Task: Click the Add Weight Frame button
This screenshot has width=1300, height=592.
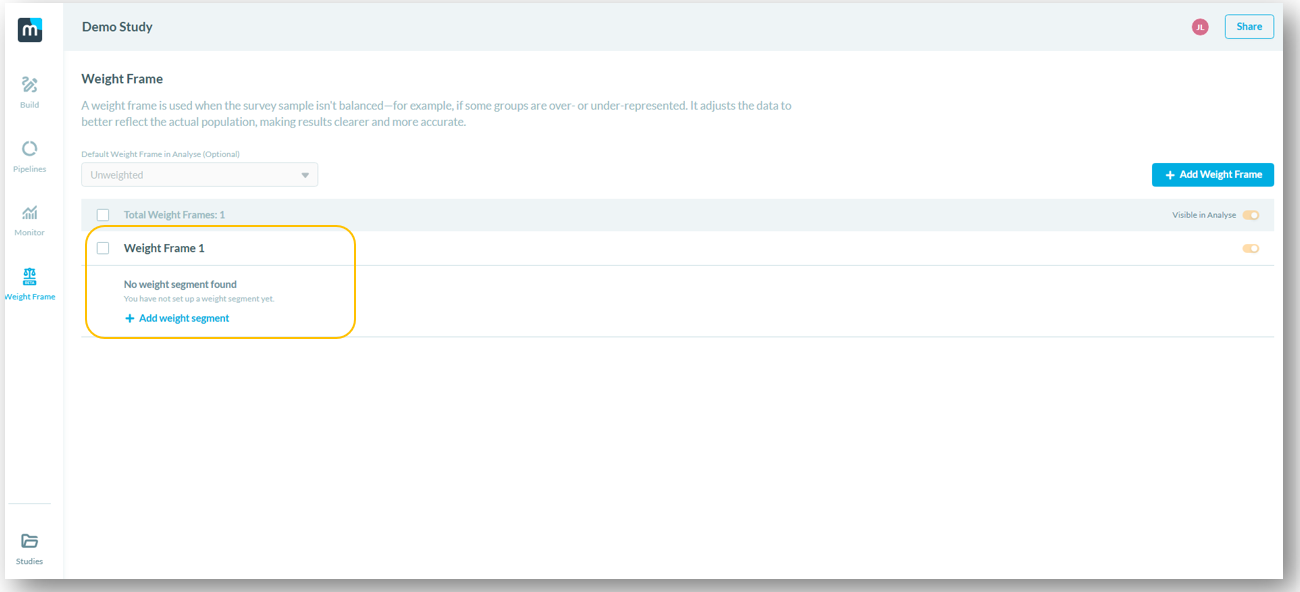Action: pos(1213,175)
